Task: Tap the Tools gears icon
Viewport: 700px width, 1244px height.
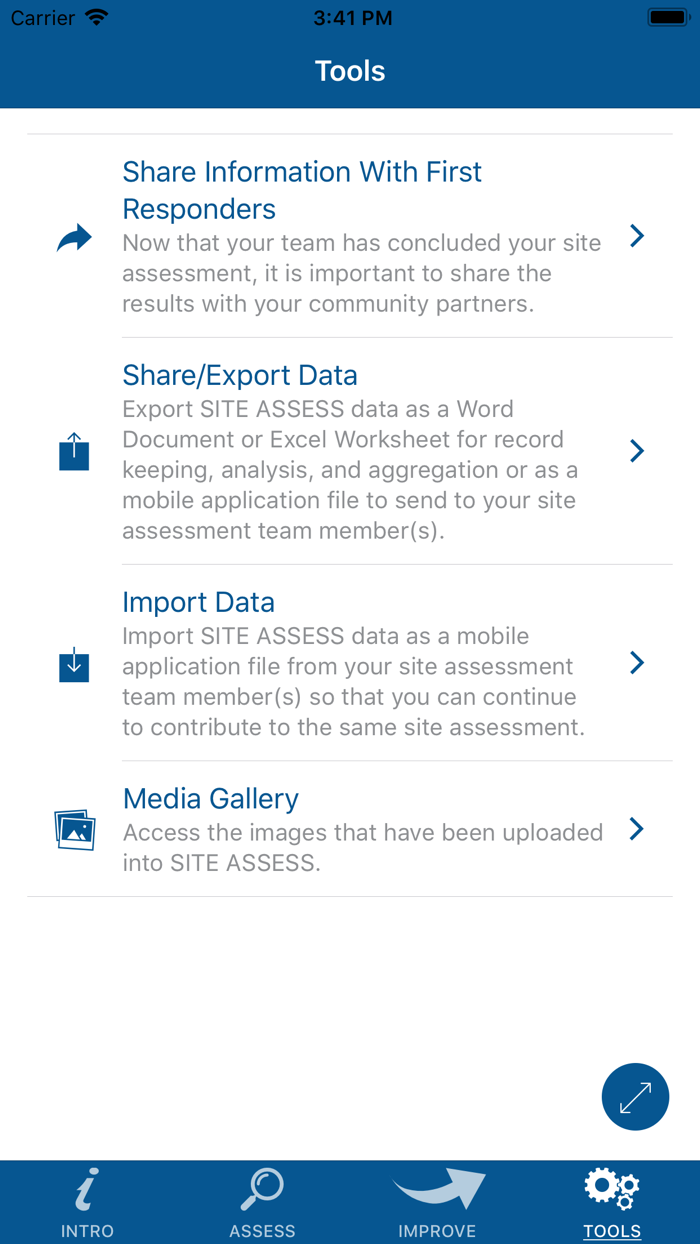Action: (x=611, y=1188)
